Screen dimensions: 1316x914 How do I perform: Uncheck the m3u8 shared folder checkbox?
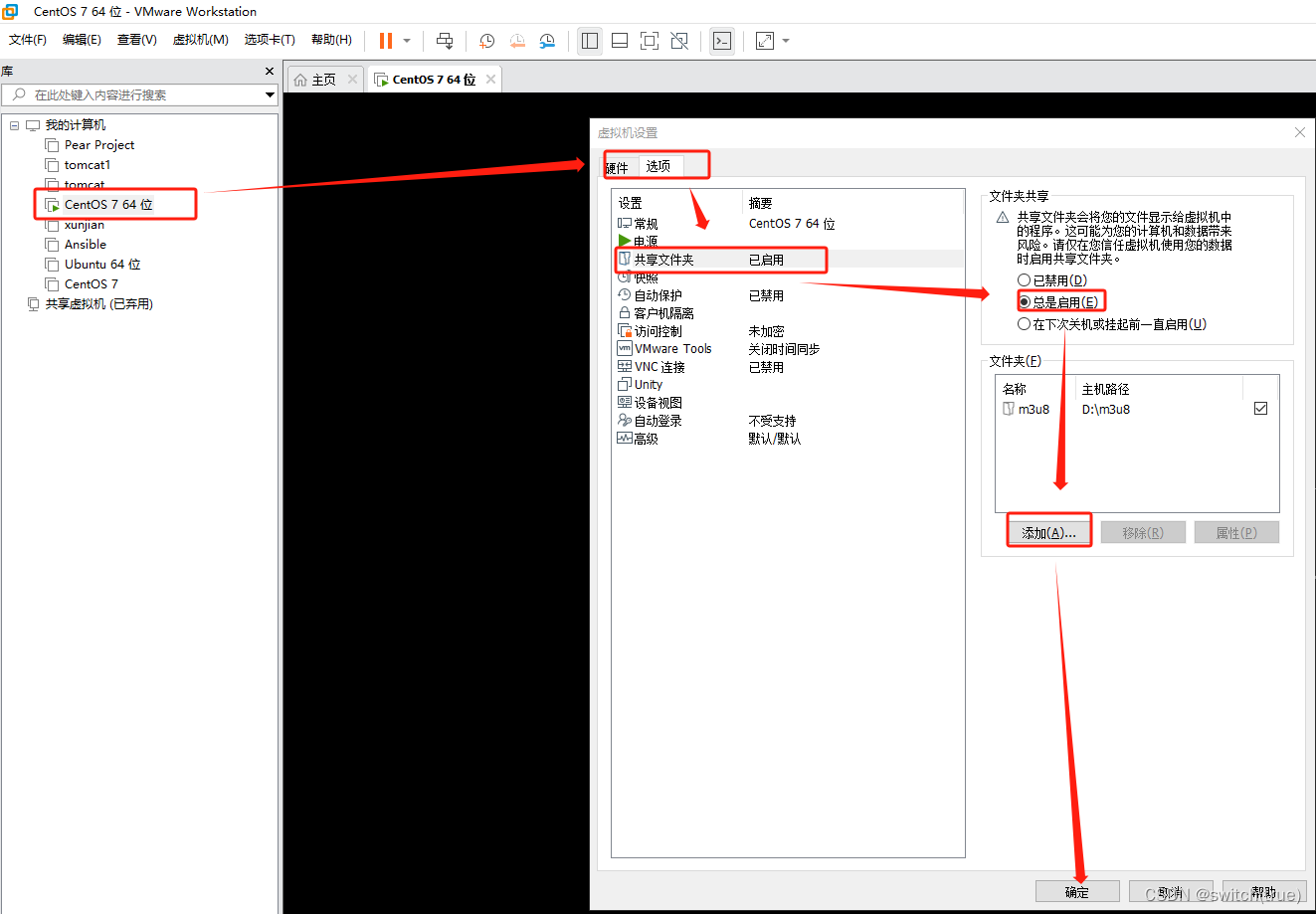(1260, 408)
